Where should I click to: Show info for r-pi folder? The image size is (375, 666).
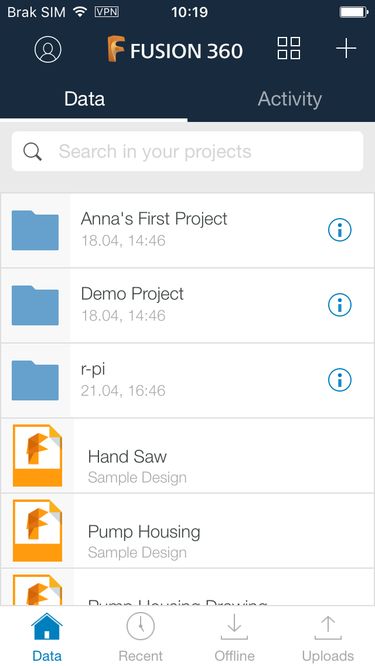(340, 380)
